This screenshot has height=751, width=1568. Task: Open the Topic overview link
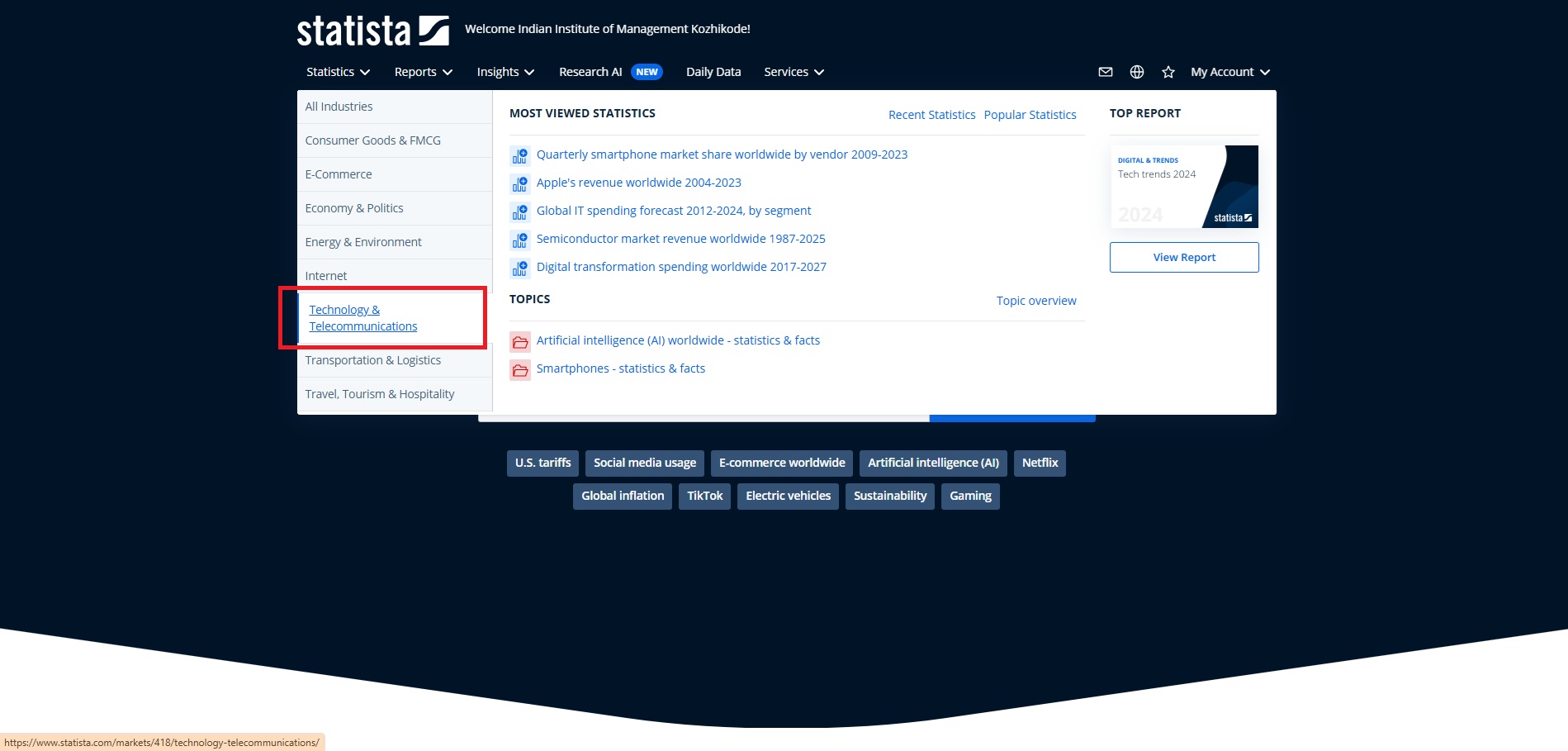click(x=1035, y=301)
